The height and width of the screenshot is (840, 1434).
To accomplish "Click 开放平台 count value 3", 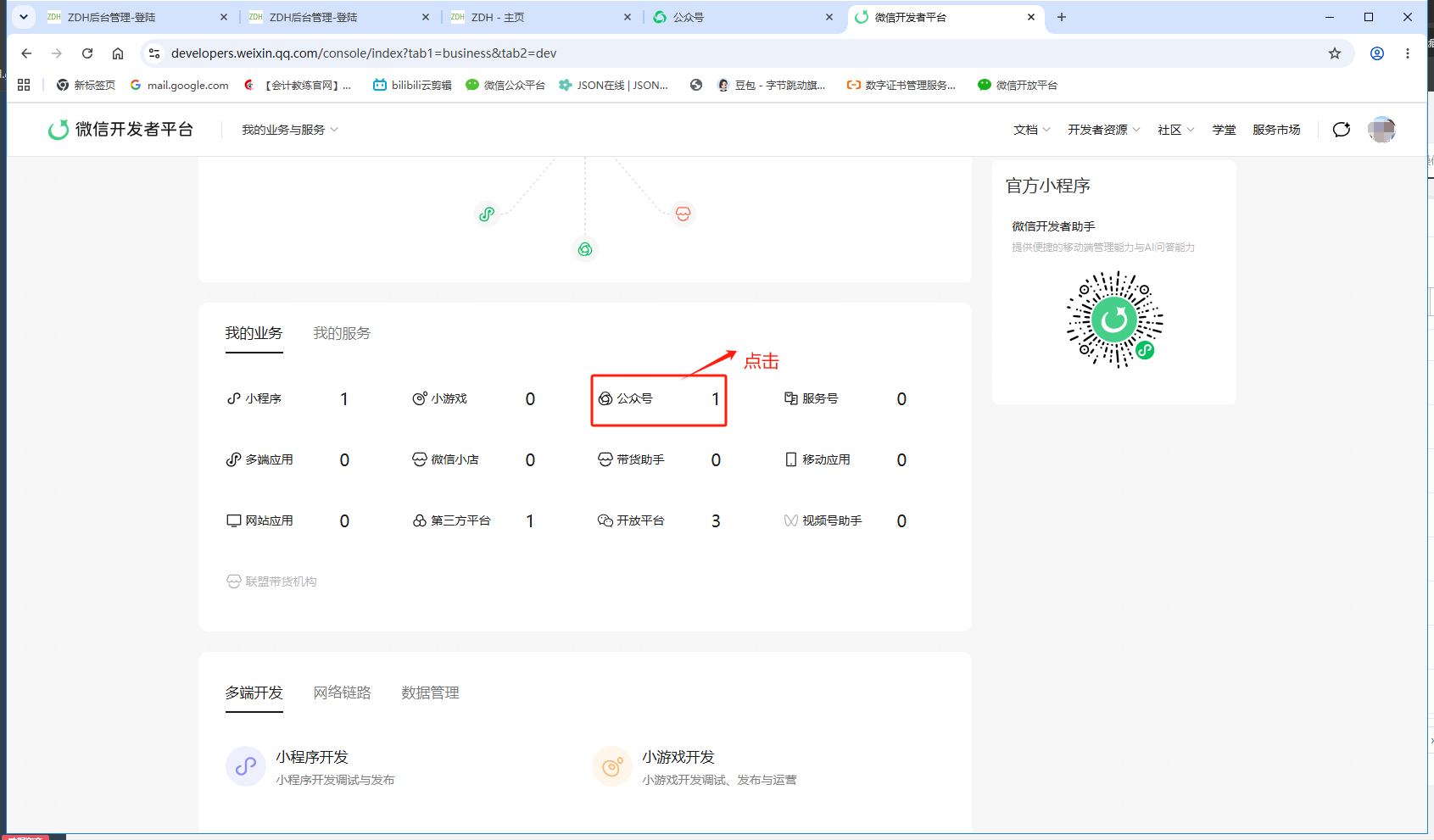I will coord(716,521).
